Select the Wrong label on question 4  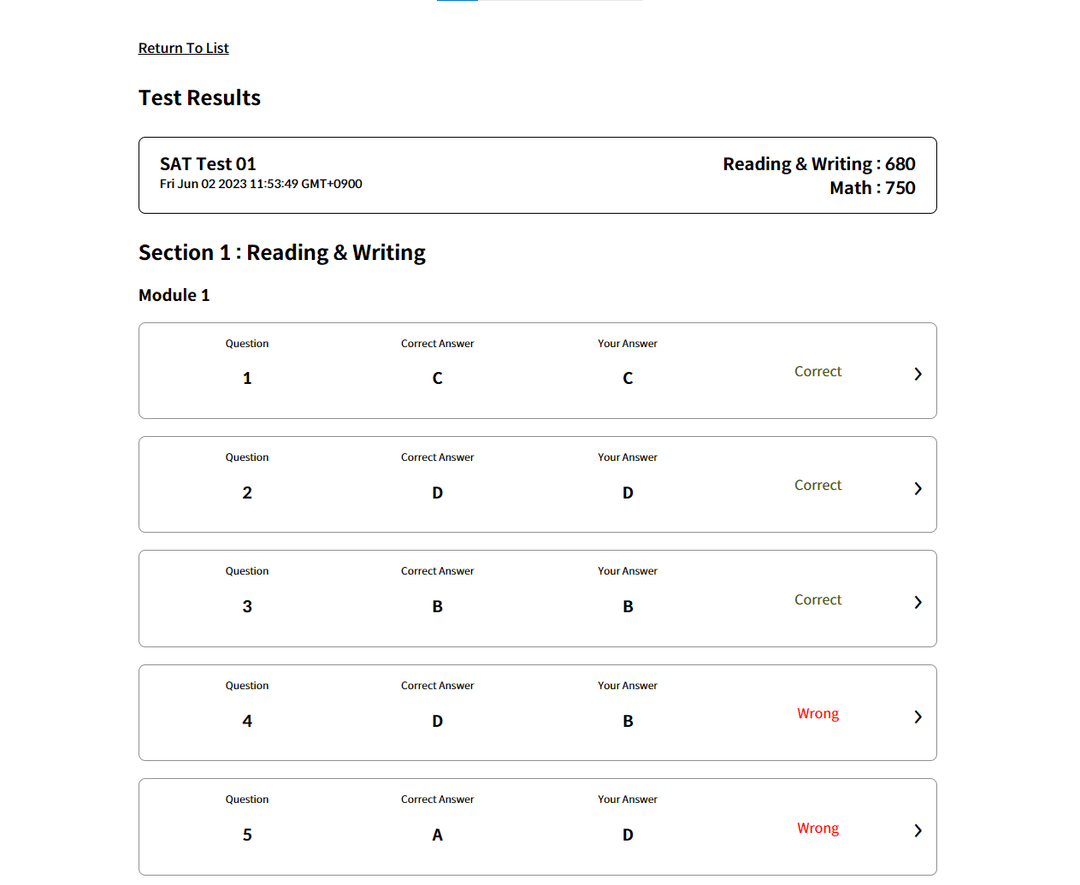(x=817, y=713)
